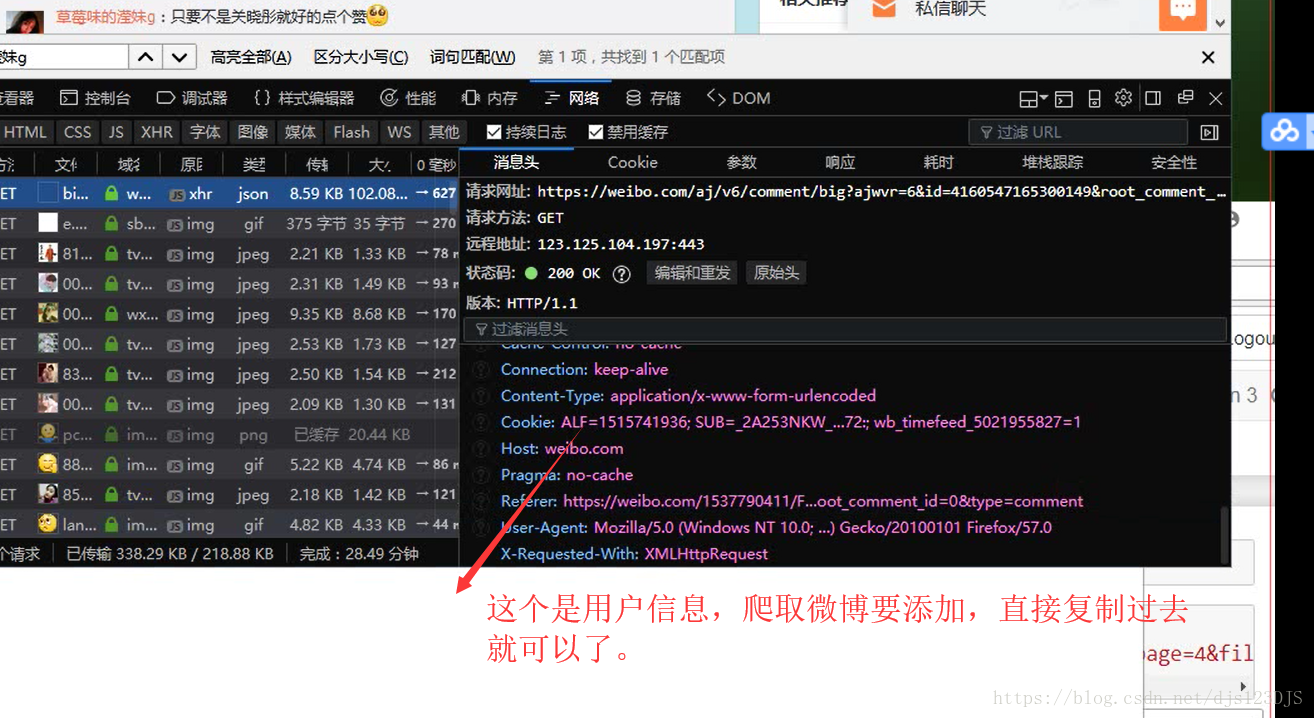Open the 调试器 debugger panel
1314x718 pixels.
[x=192, y=98]
